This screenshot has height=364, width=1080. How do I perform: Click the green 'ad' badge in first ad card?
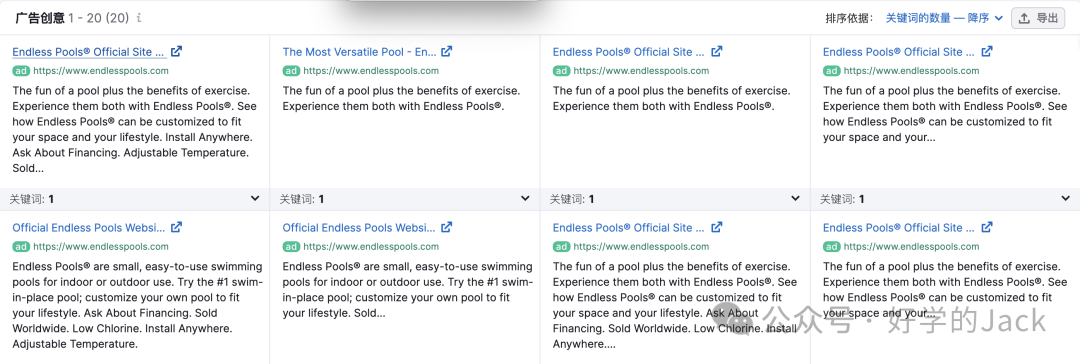click(21, 70)
